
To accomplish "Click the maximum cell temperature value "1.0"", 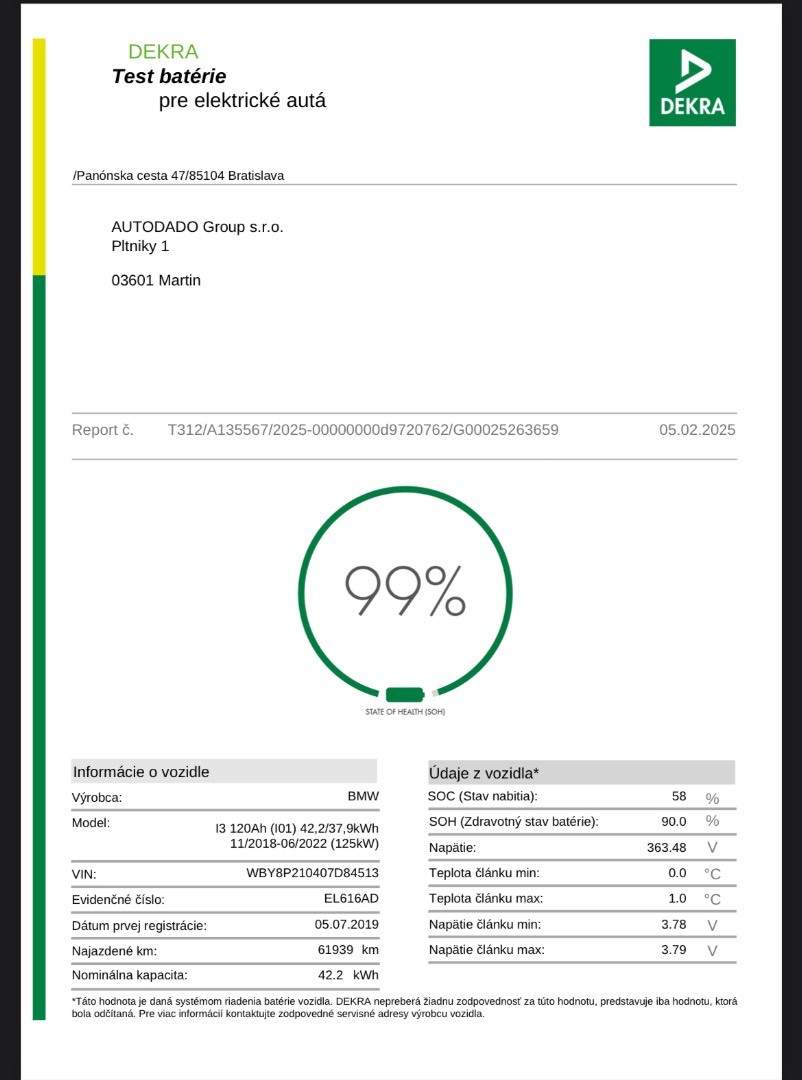I will coord(678,898).
